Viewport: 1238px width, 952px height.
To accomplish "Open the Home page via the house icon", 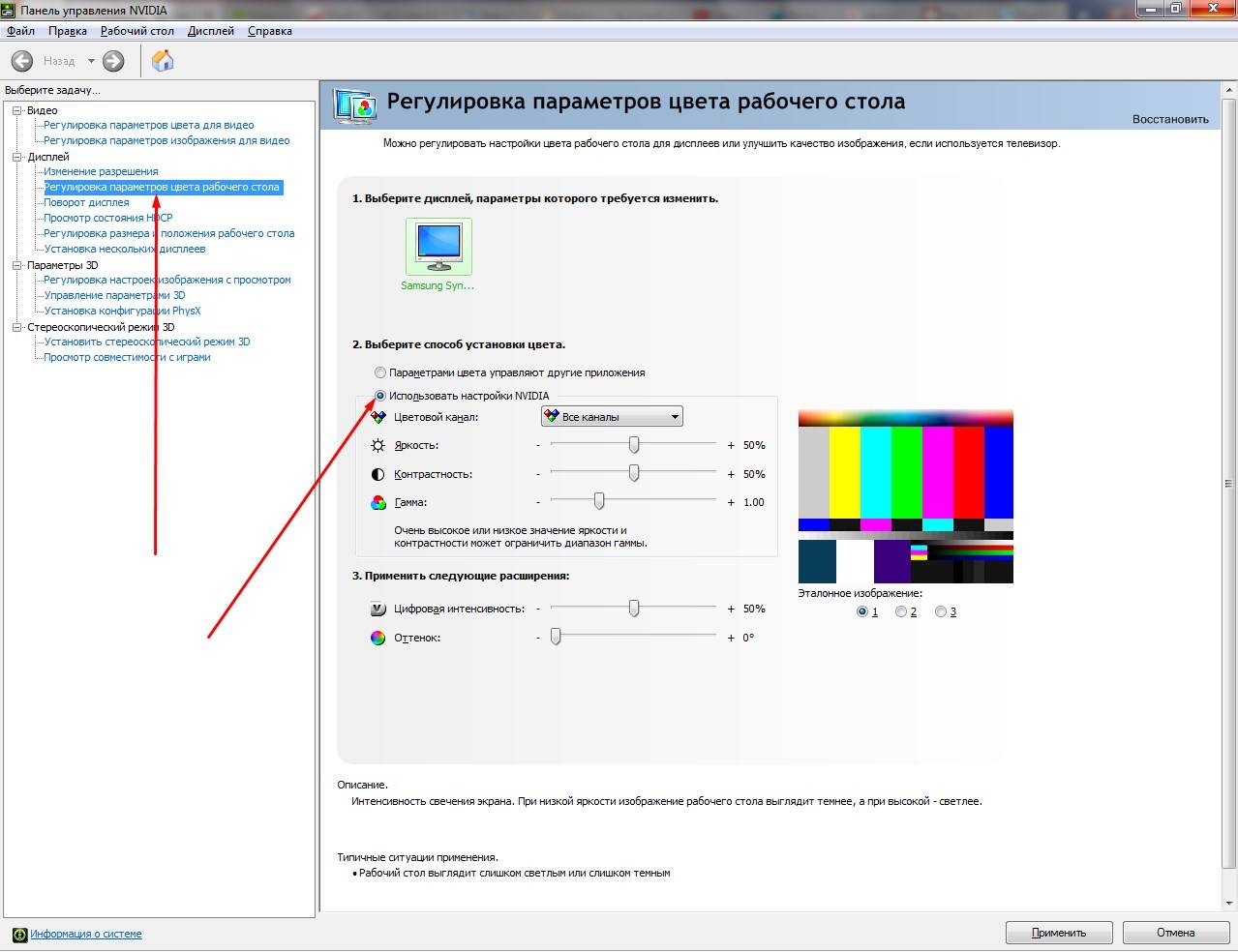I will [x=163, y=61].
